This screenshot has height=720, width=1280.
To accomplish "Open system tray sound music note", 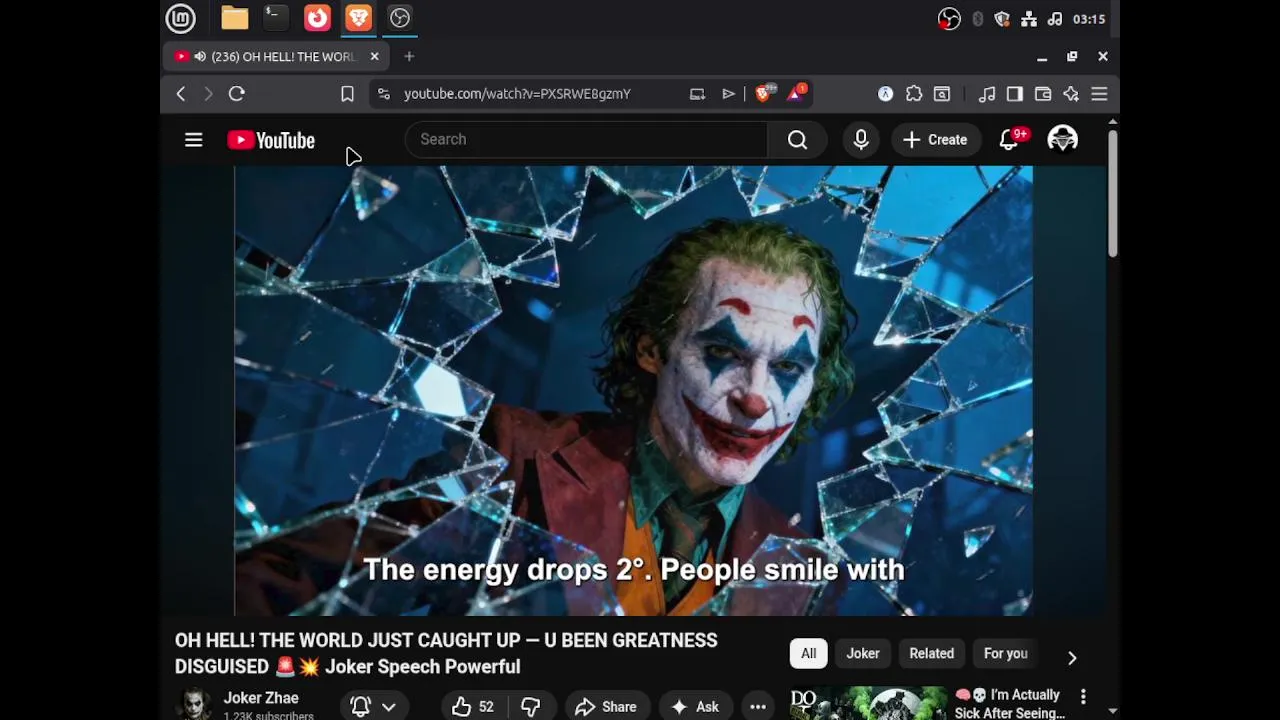I will 1055,19.
